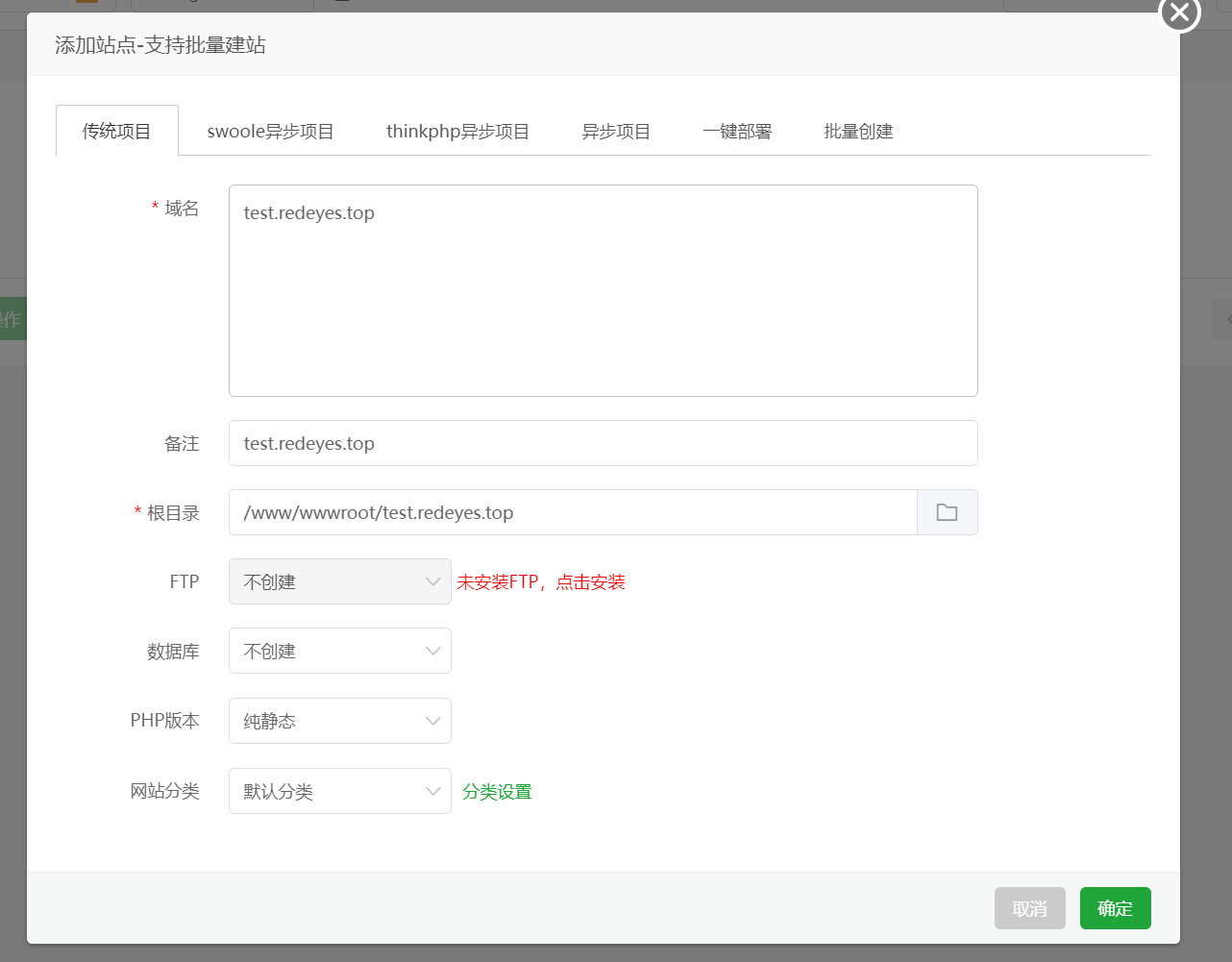Click the 取消 button

tap(1029, 908)
